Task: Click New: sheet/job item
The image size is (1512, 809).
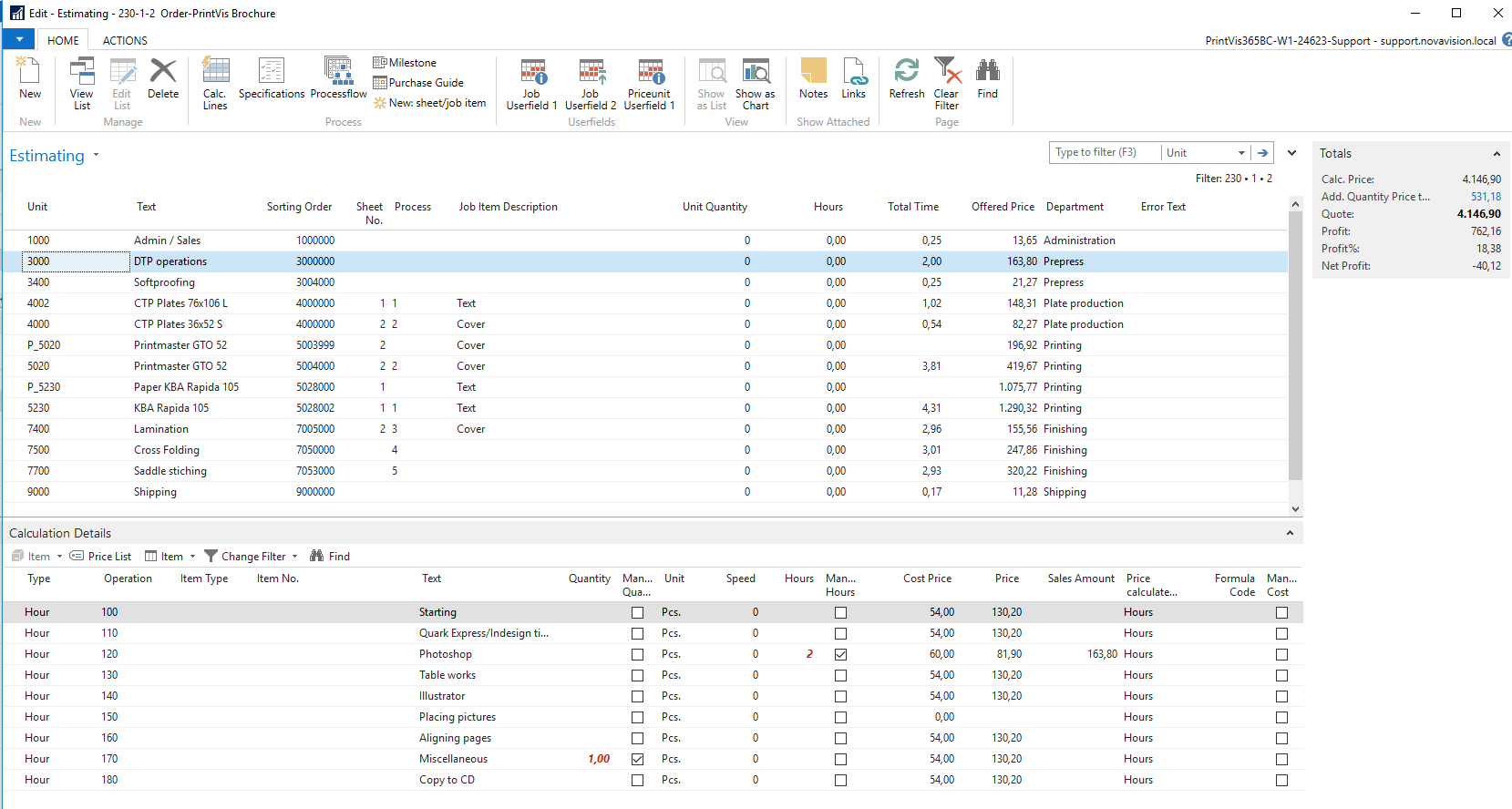Action: pos(429,103)
